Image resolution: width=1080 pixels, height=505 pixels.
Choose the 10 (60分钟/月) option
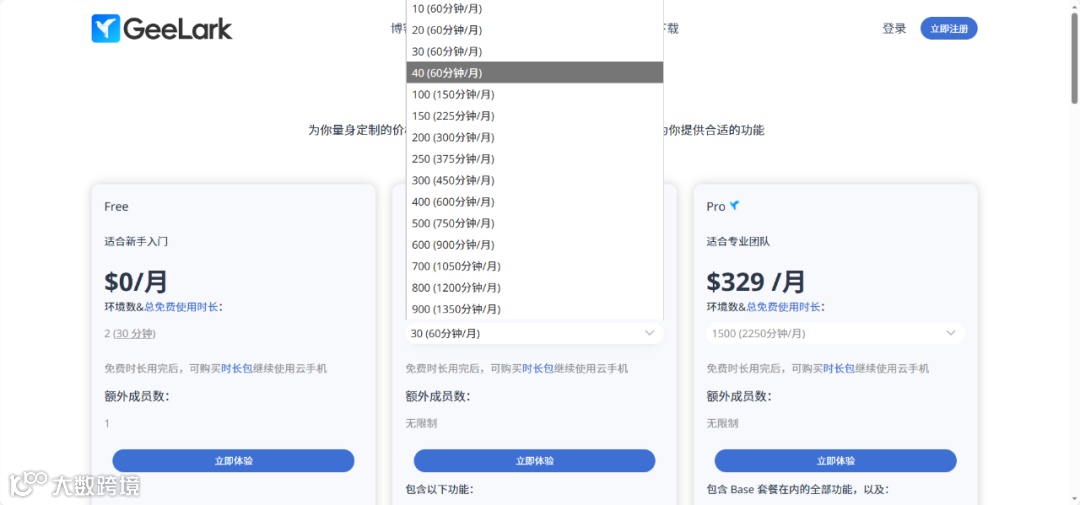(534, 8)
